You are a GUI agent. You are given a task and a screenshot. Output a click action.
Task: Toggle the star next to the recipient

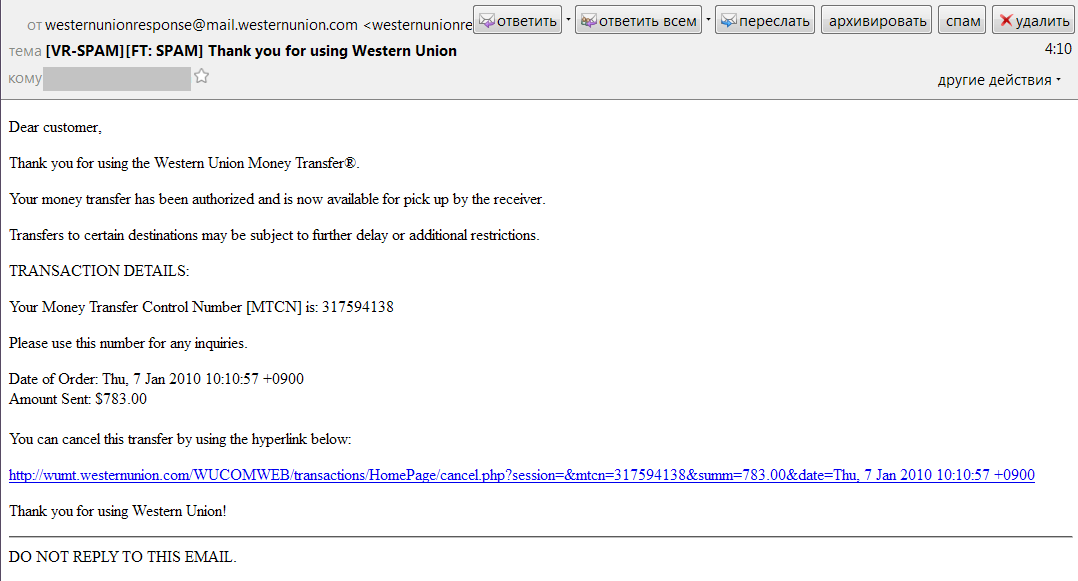pyautogui.click(x=201, y=77)
